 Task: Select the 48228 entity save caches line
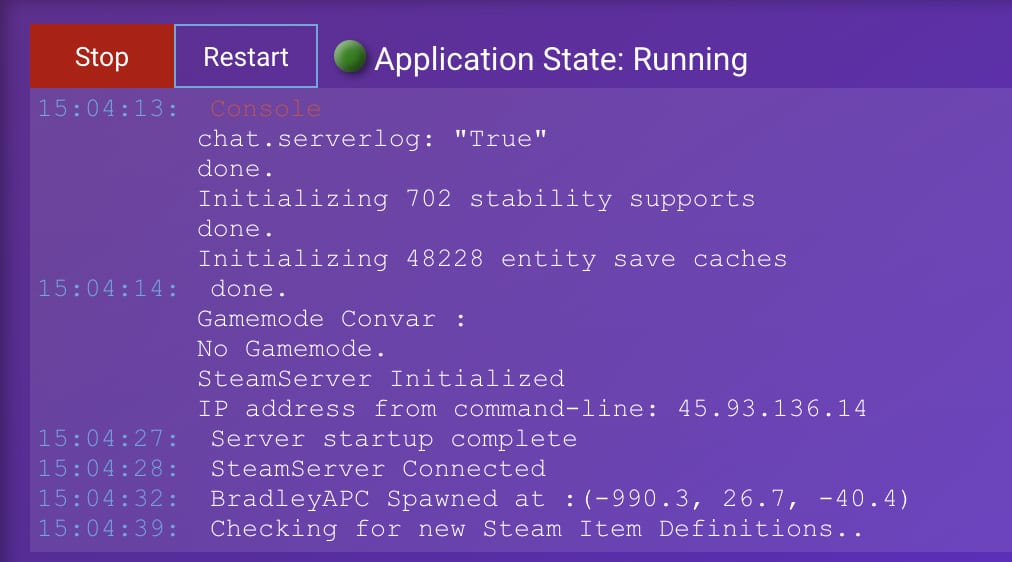(492, 259)
